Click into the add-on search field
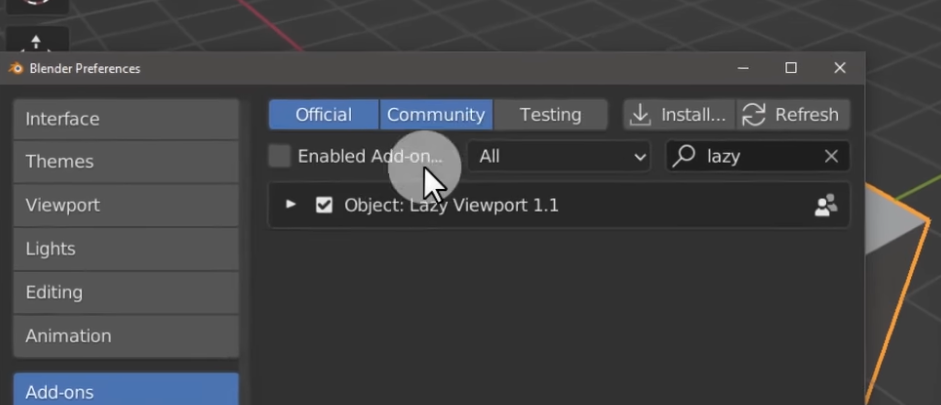 (x=758, y=157)
